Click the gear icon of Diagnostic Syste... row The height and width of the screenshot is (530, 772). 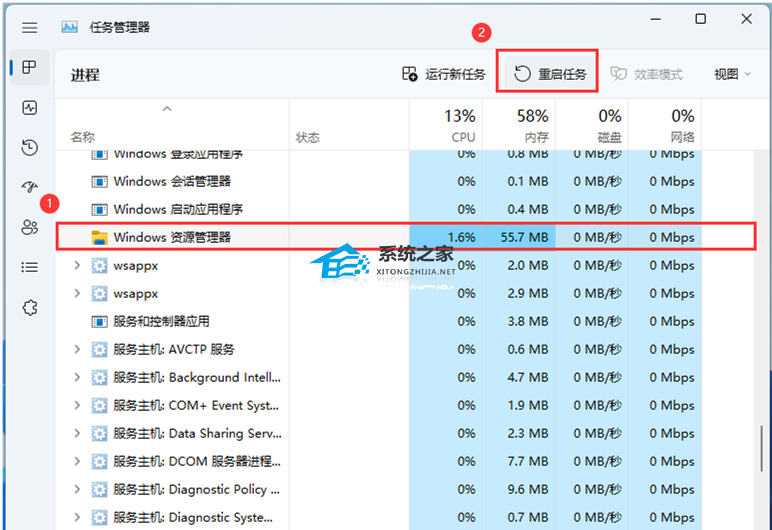tap(99, 518)
